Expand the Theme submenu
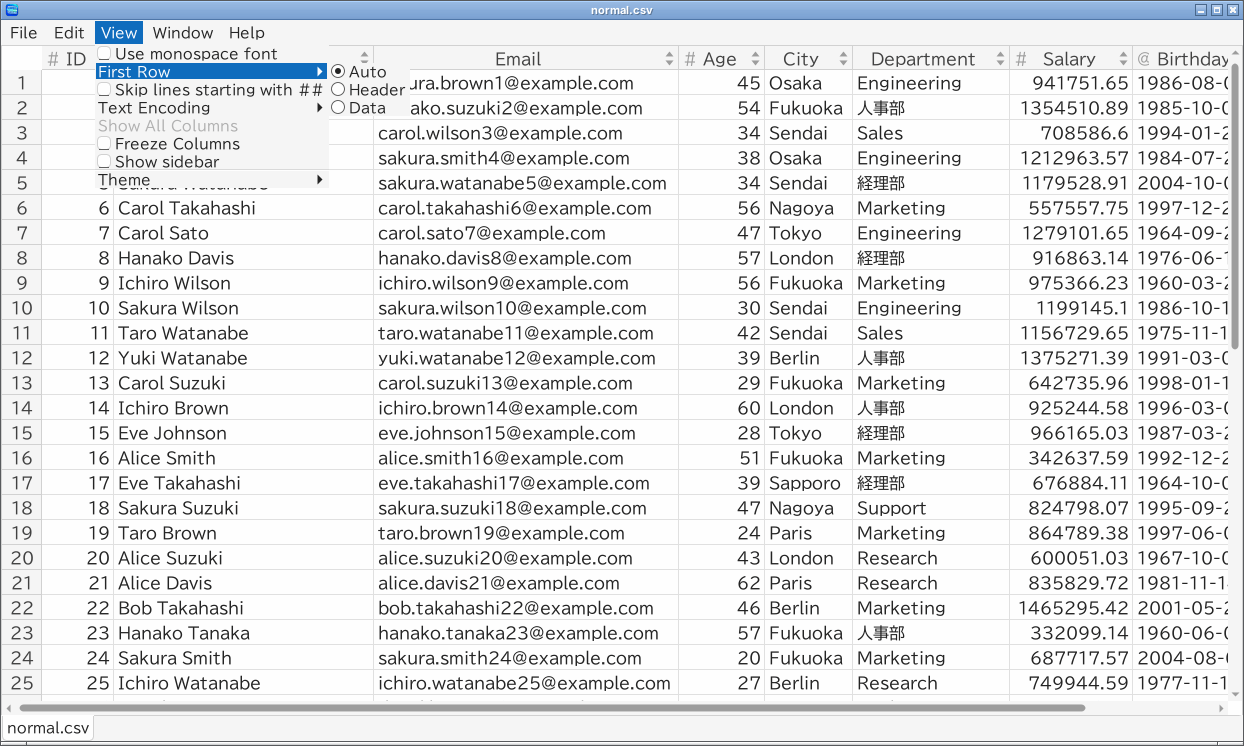 click(212, 180)
